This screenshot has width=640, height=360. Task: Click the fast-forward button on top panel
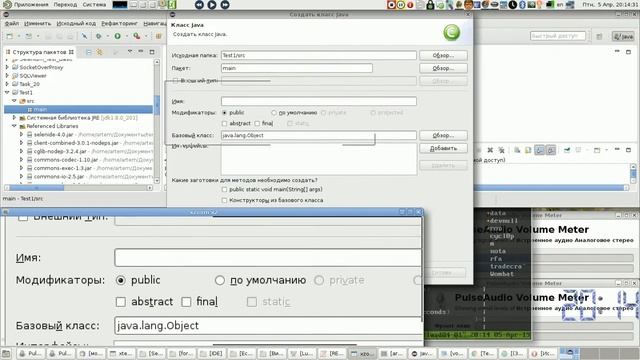point(225,5)
